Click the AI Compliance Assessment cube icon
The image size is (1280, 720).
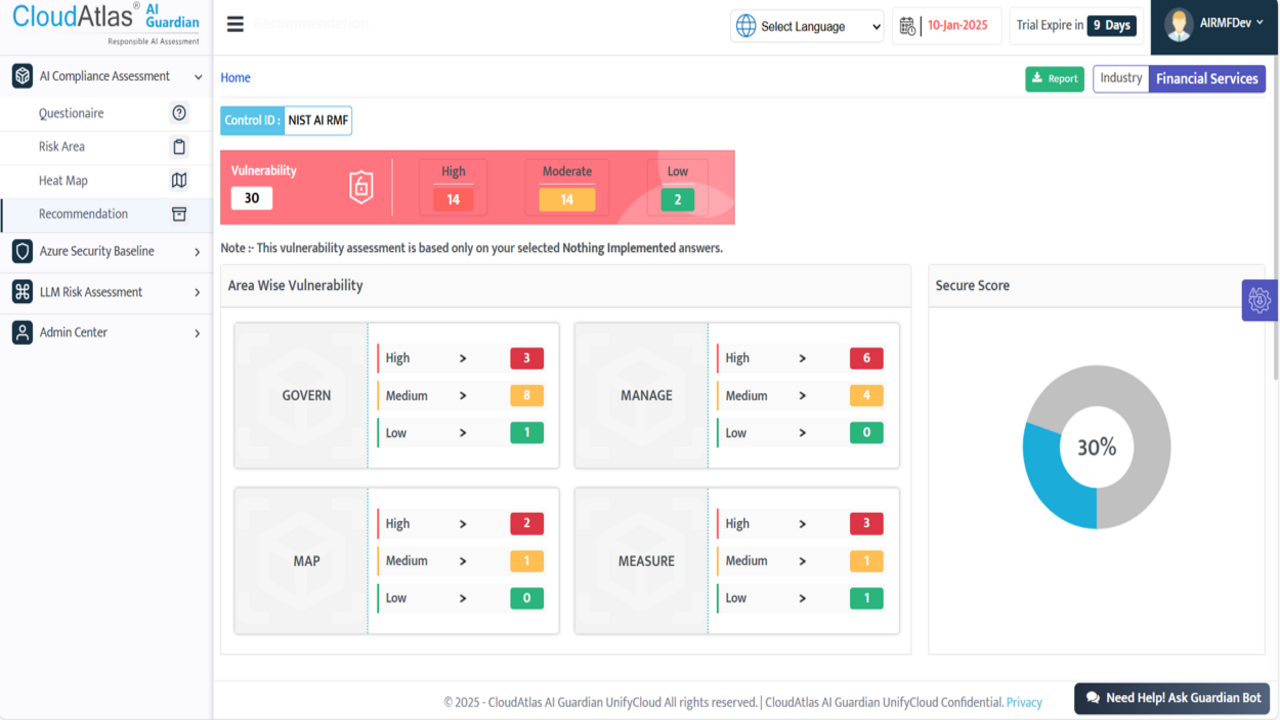(22, 76)
